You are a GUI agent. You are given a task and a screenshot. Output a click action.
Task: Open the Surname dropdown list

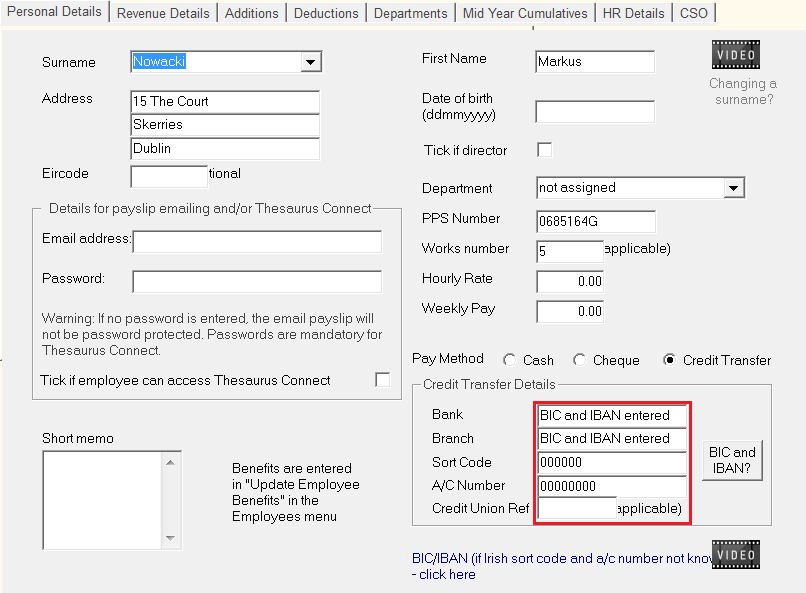coord(310,62)
